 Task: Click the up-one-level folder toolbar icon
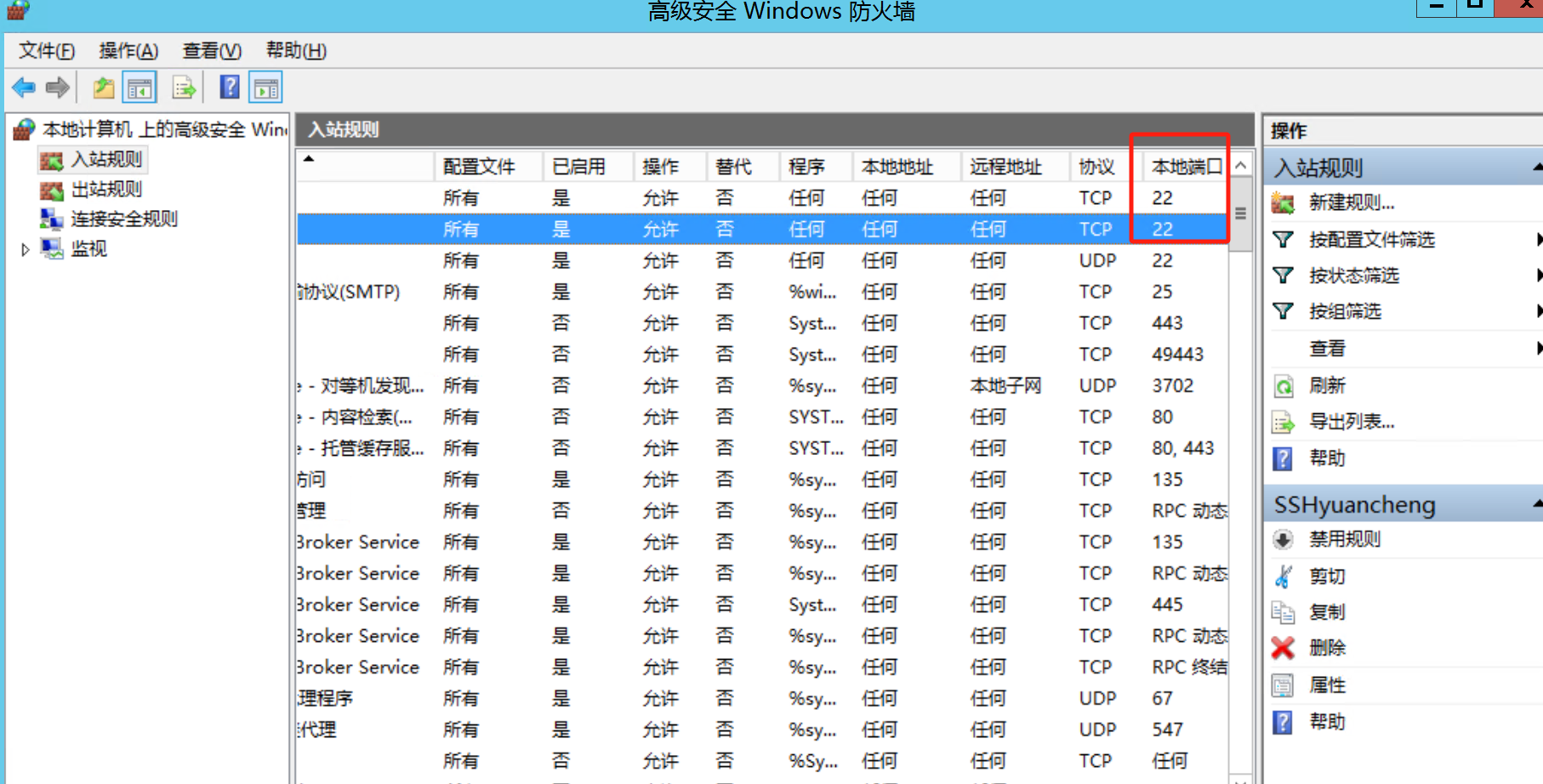pos(104,88)
